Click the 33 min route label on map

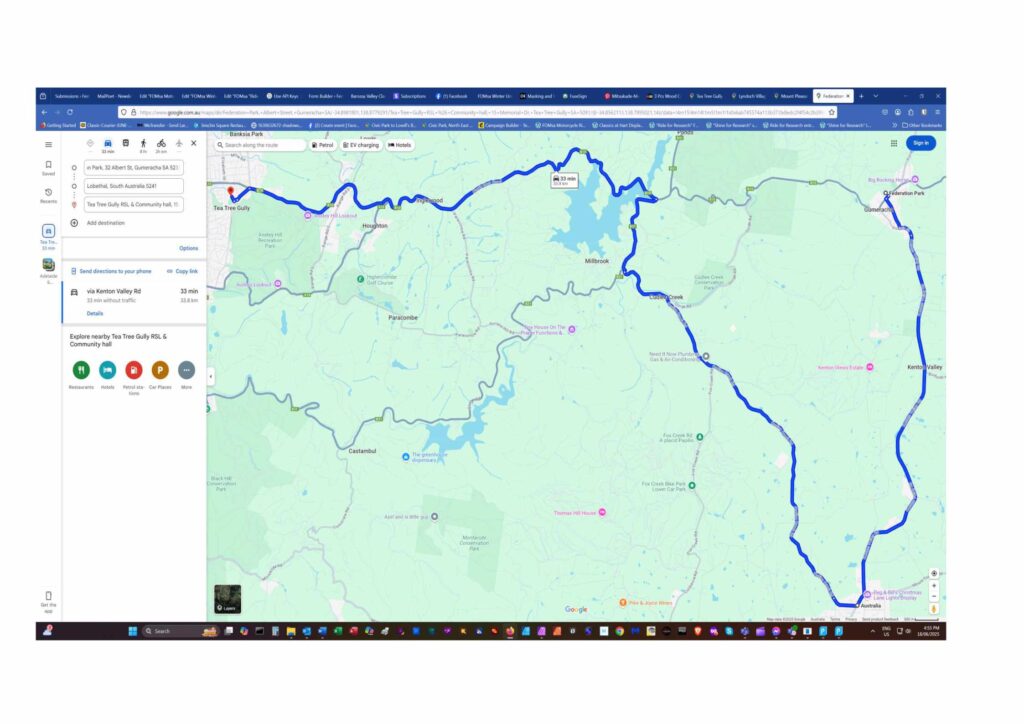(x=564, y=180)
